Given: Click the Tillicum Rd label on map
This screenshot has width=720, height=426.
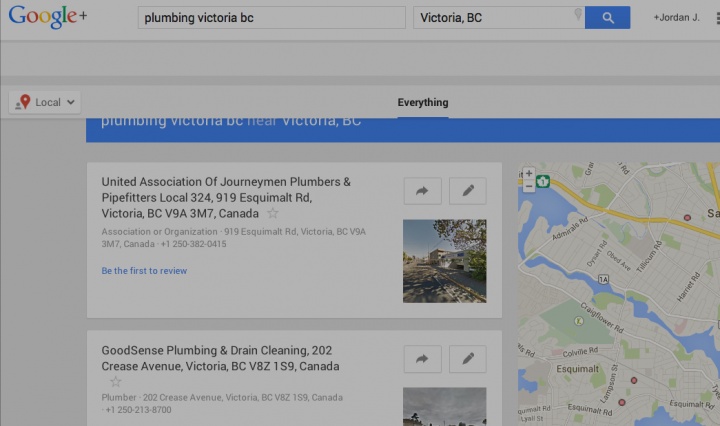Looking at the screenshot, I should coord(649,256).
